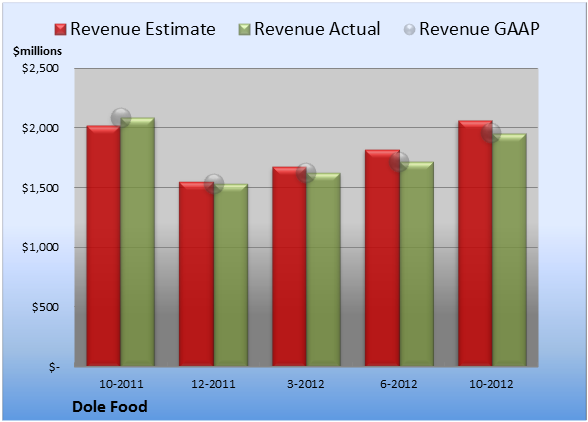
Task: Select the red estimate bar for 10-2011
Action: pos(104,246)
